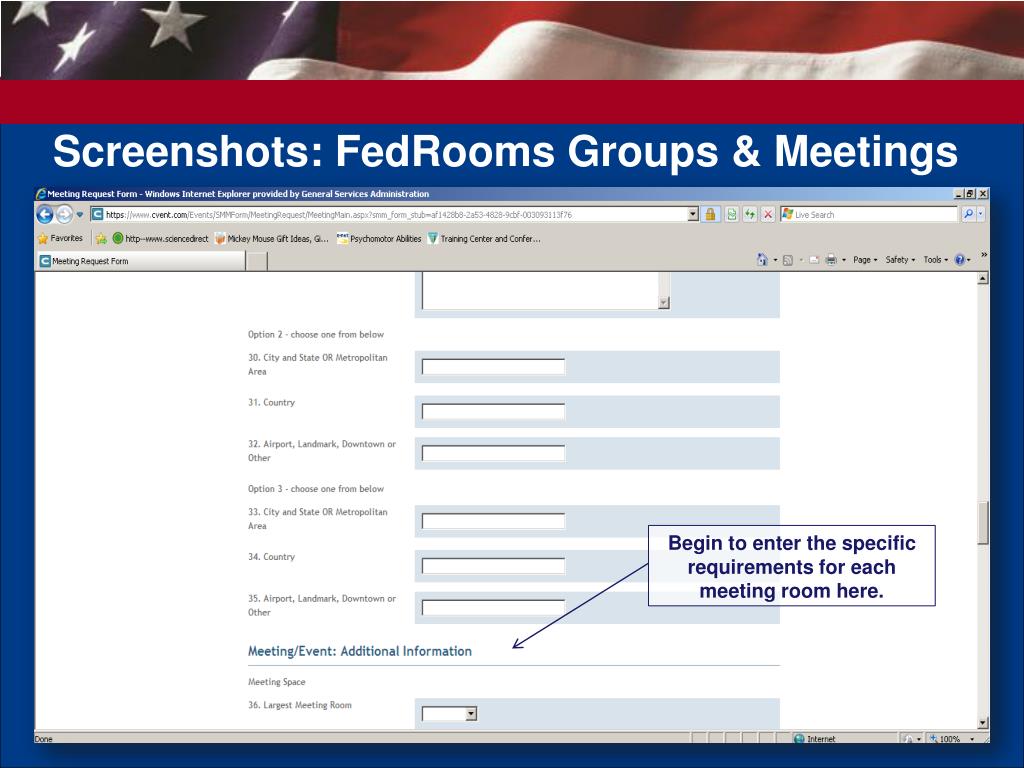1024x768 pixels.
Task: Open the Safety menu
Action: [x=901, y=260]
